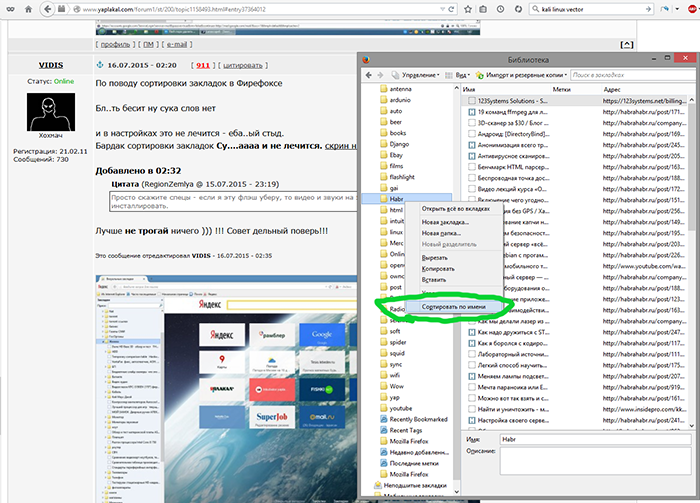
Task: Open the history clock icon in toolbar
Action: coord(500,9)
